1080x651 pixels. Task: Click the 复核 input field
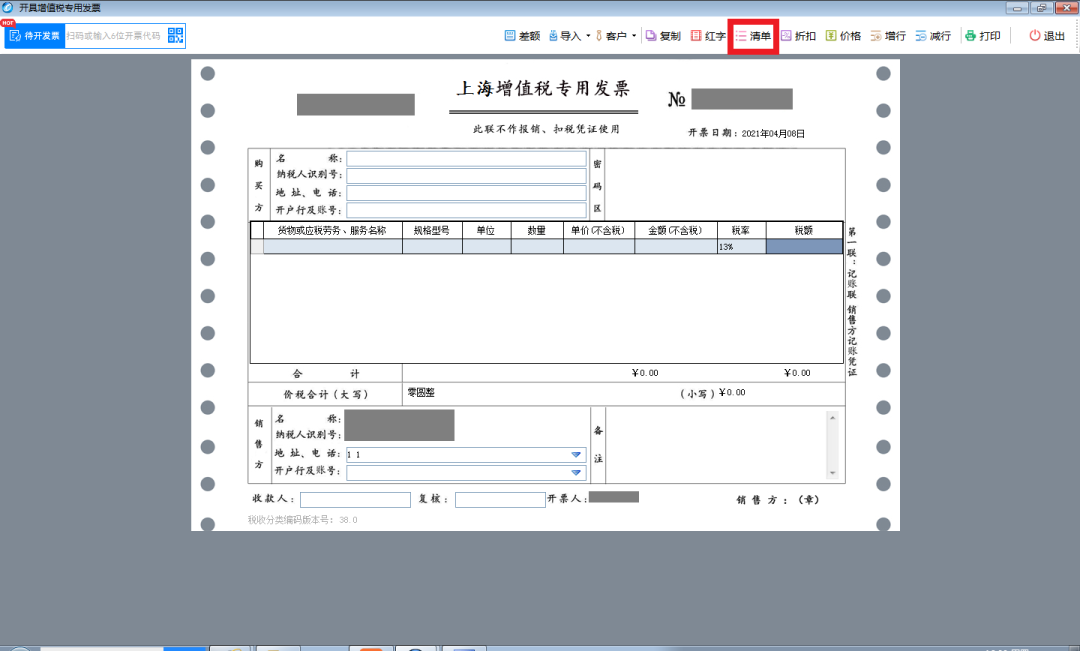pyautogui.click(x=500, y=499)
